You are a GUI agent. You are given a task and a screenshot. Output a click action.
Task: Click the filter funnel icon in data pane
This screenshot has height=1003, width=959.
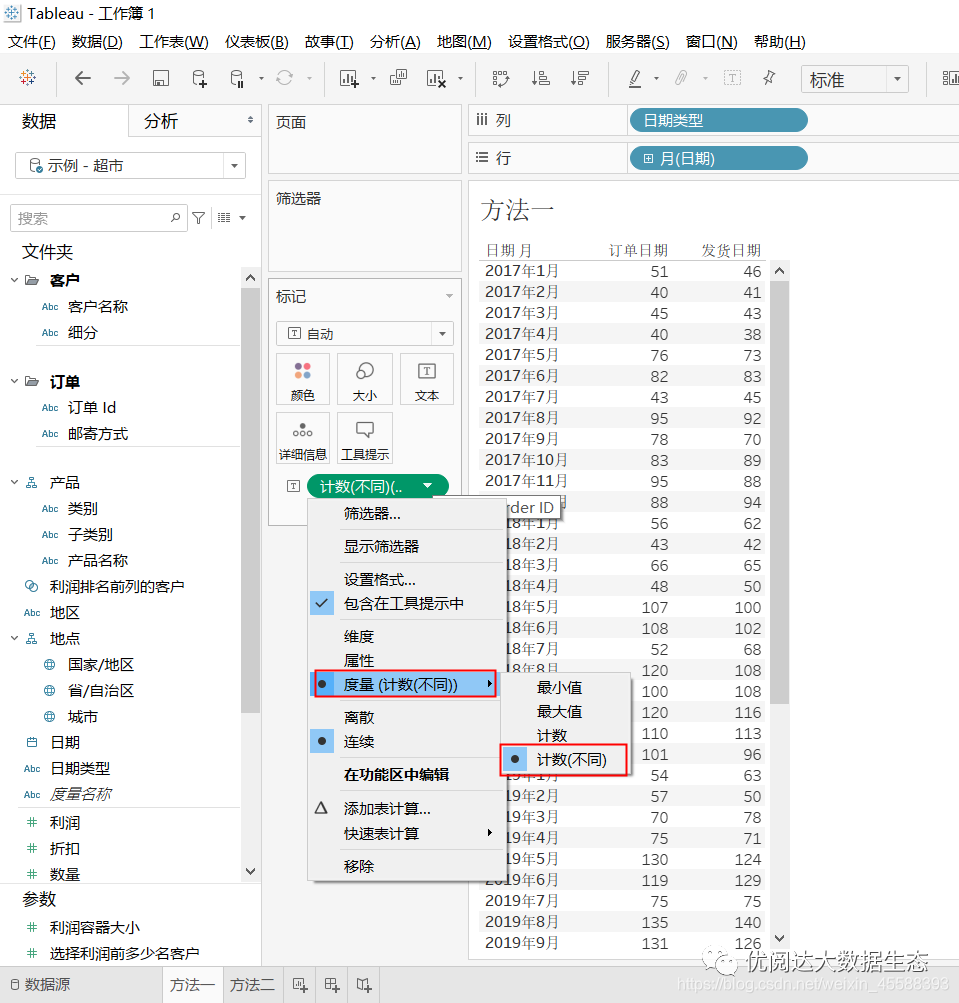[199, 218]
